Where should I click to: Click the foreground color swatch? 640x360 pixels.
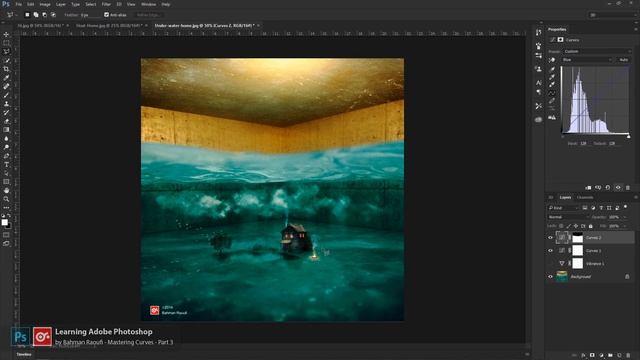click(4, 222)
